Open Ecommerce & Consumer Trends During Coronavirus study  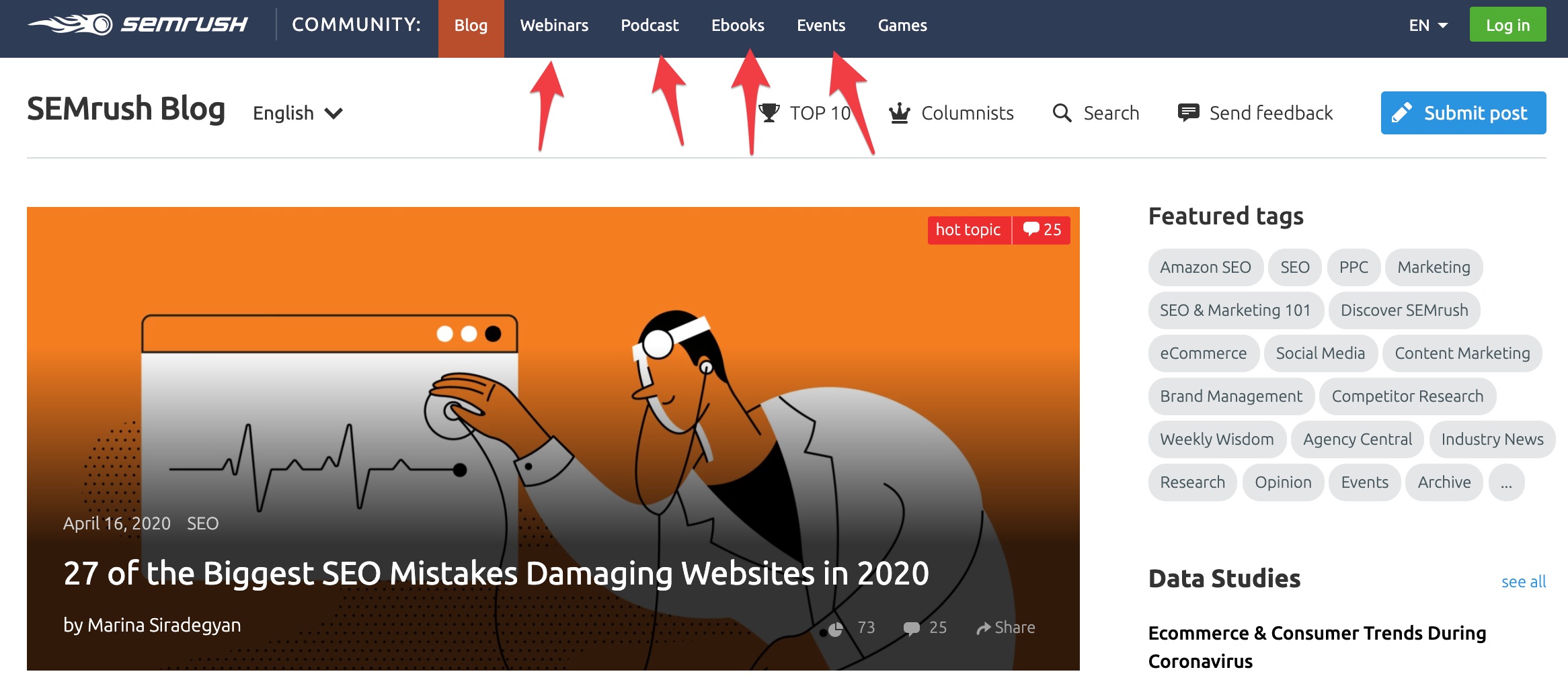click(1317, 647)
